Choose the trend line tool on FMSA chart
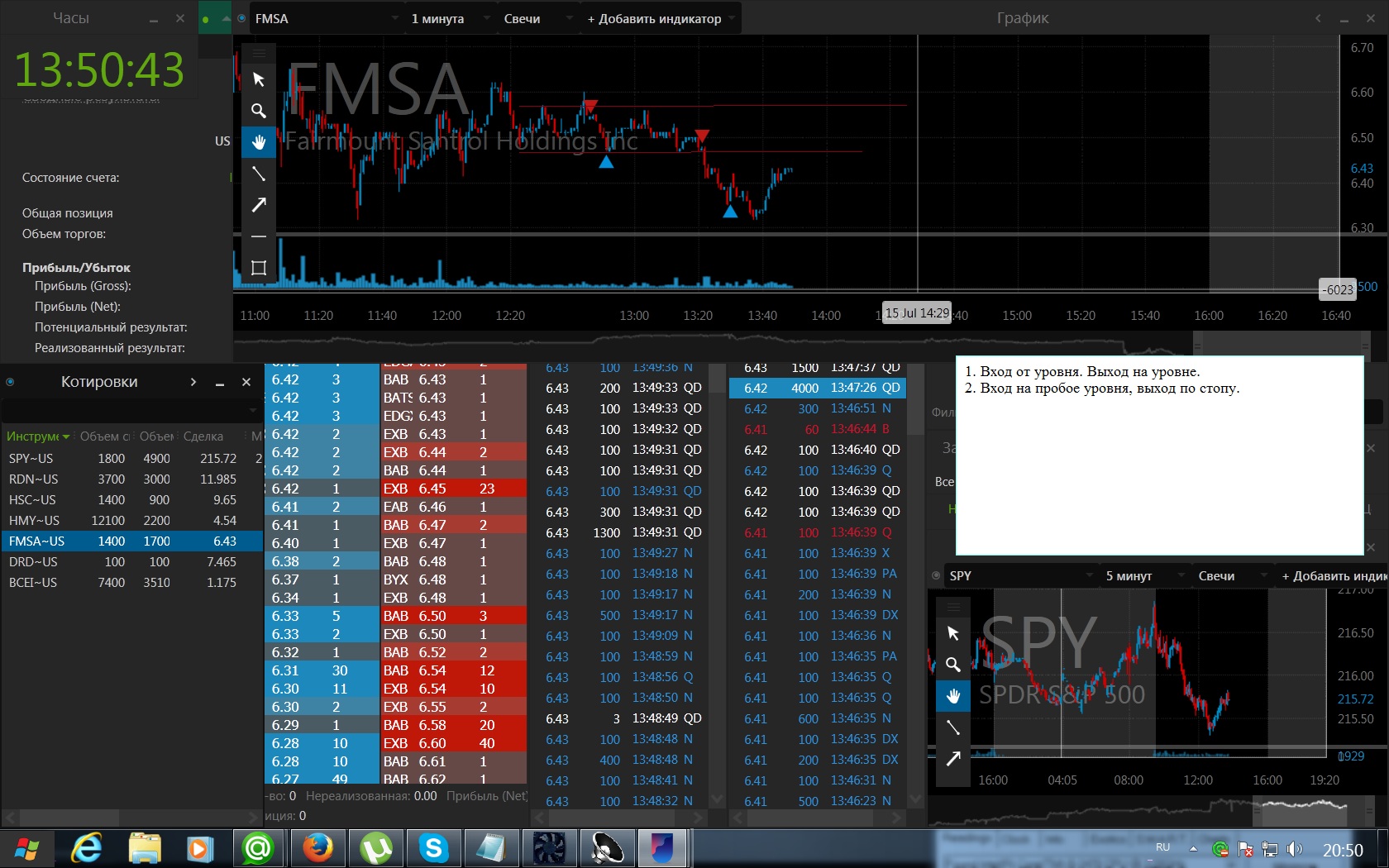 [x=259, y=174]
